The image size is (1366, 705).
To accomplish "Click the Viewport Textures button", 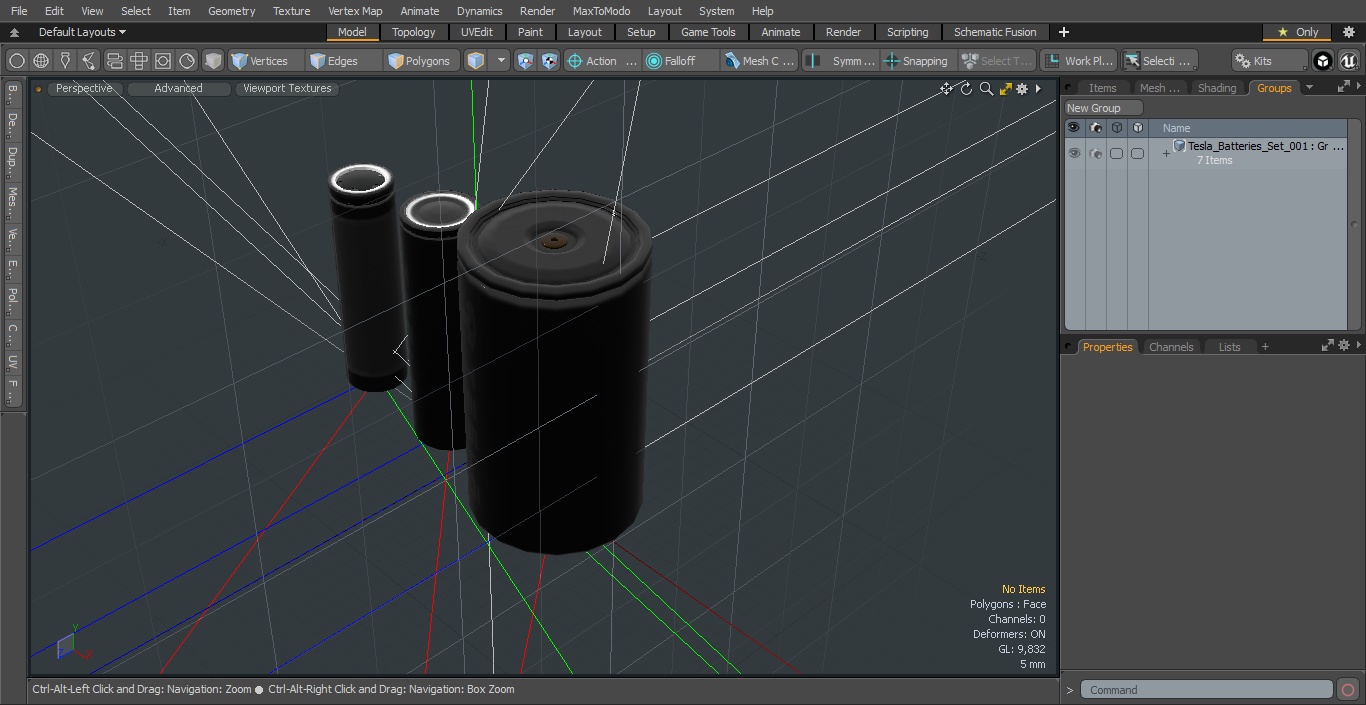I will coord(287,88).
